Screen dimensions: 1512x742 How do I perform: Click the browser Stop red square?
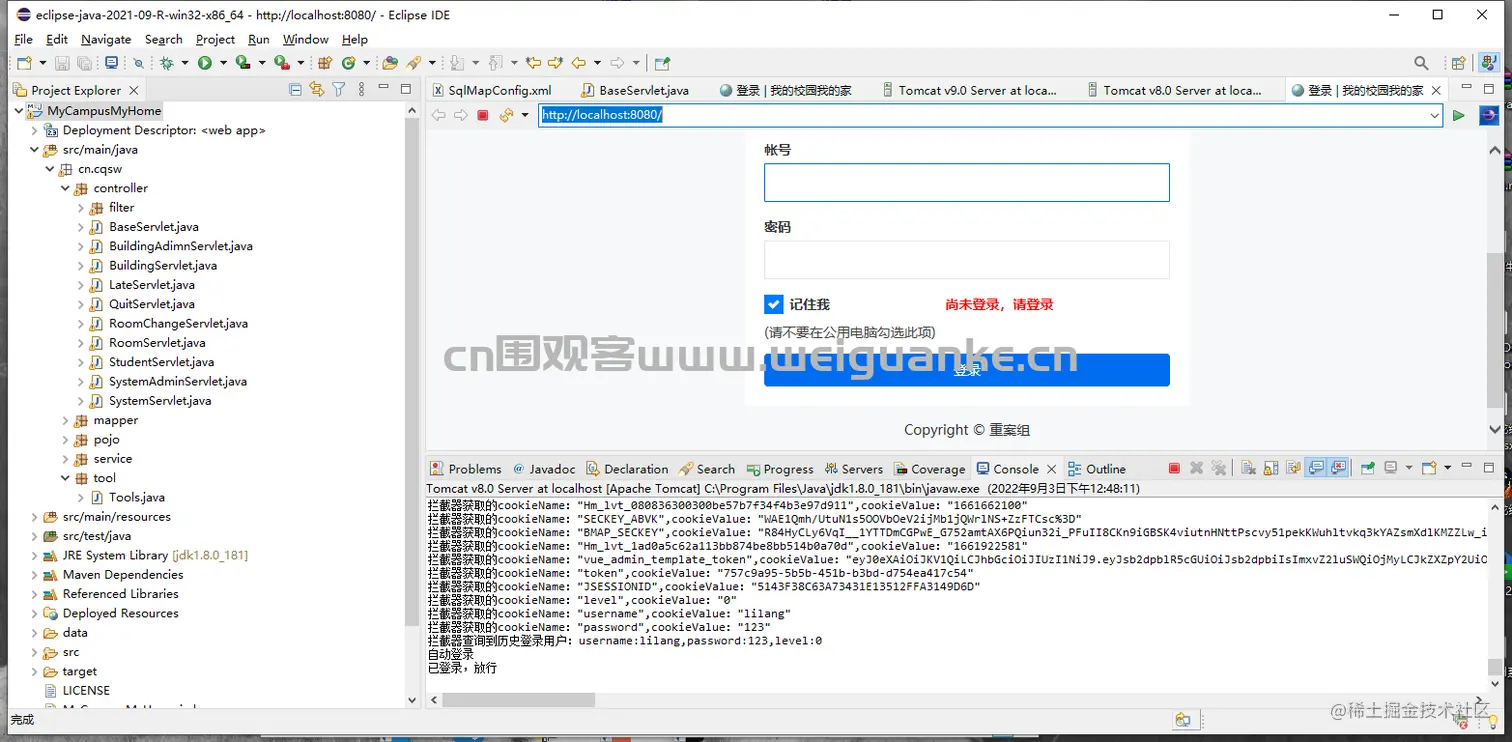click(x=483, y=115)
